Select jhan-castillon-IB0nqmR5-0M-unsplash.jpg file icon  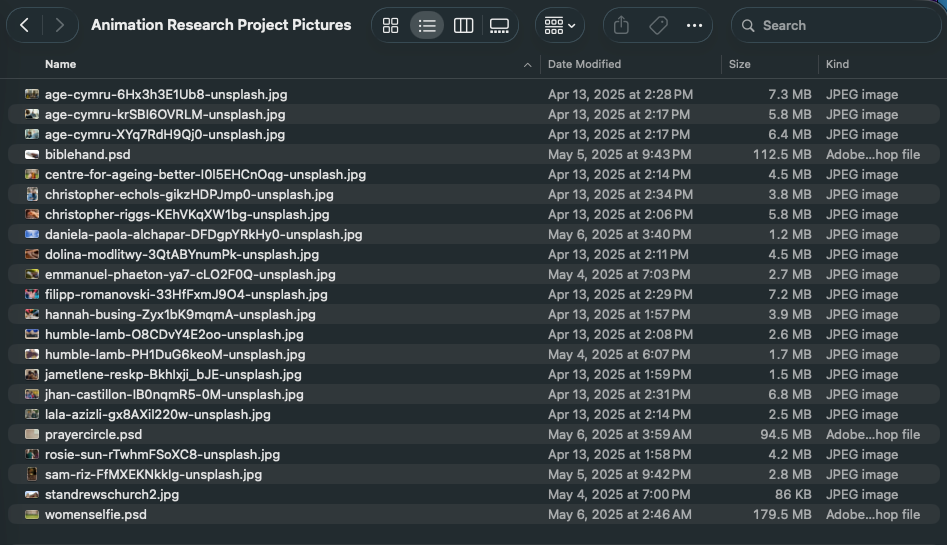32,394
